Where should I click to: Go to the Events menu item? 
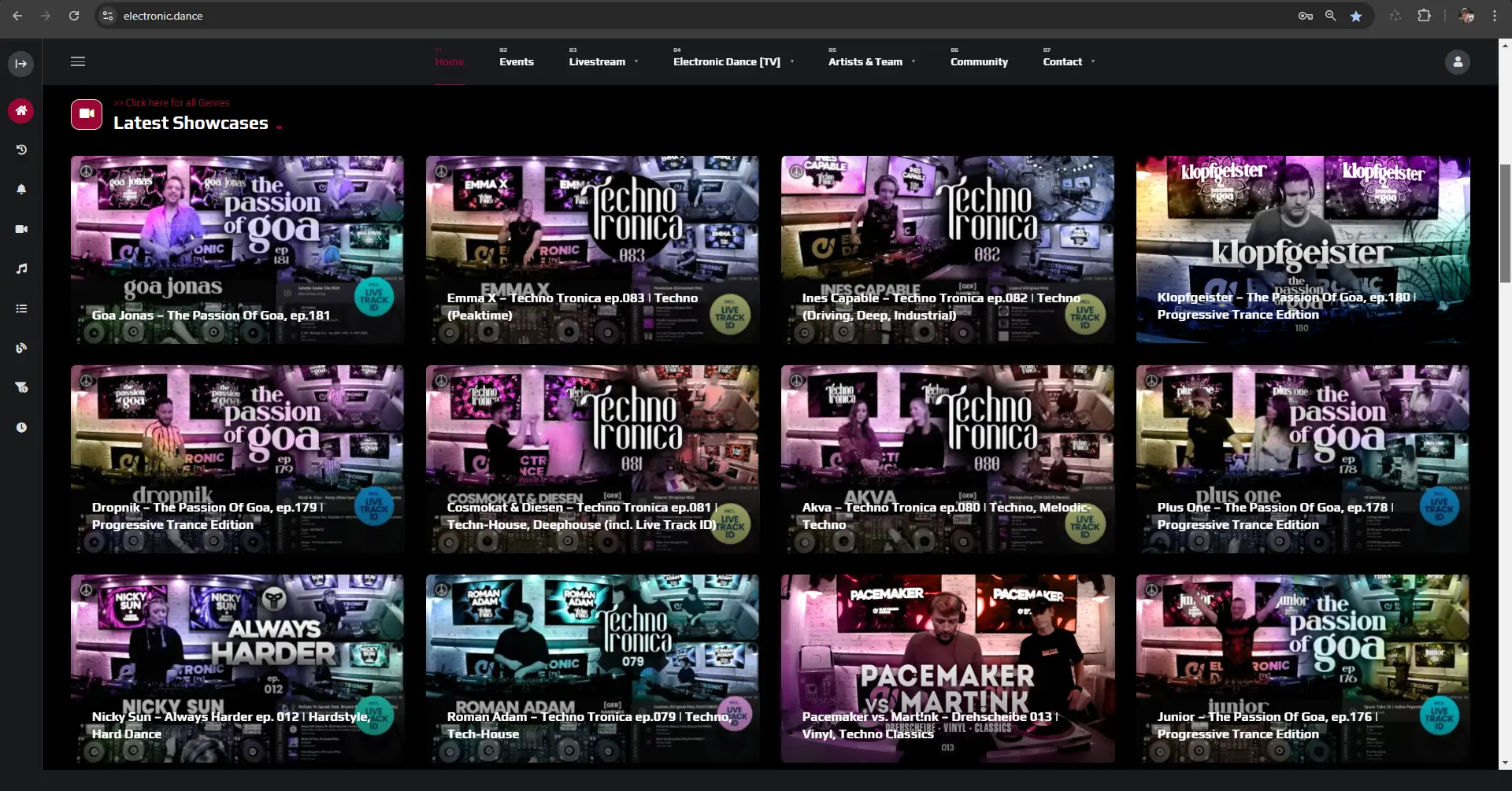click(x=516, y=61)
